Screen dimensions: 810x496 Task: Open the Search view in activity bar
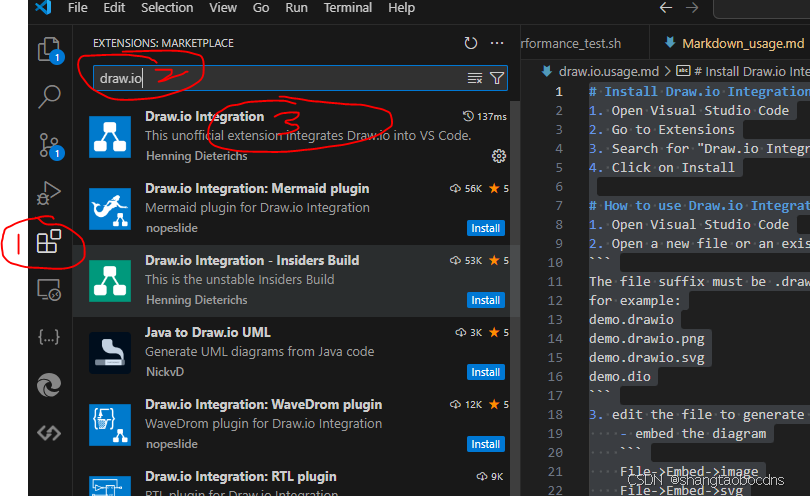coord(50,96)
